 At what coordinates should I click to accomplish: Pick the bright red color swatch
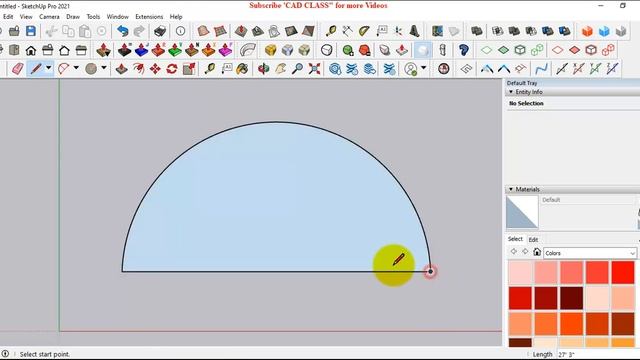pyautogui.click(x=622, y=272)
